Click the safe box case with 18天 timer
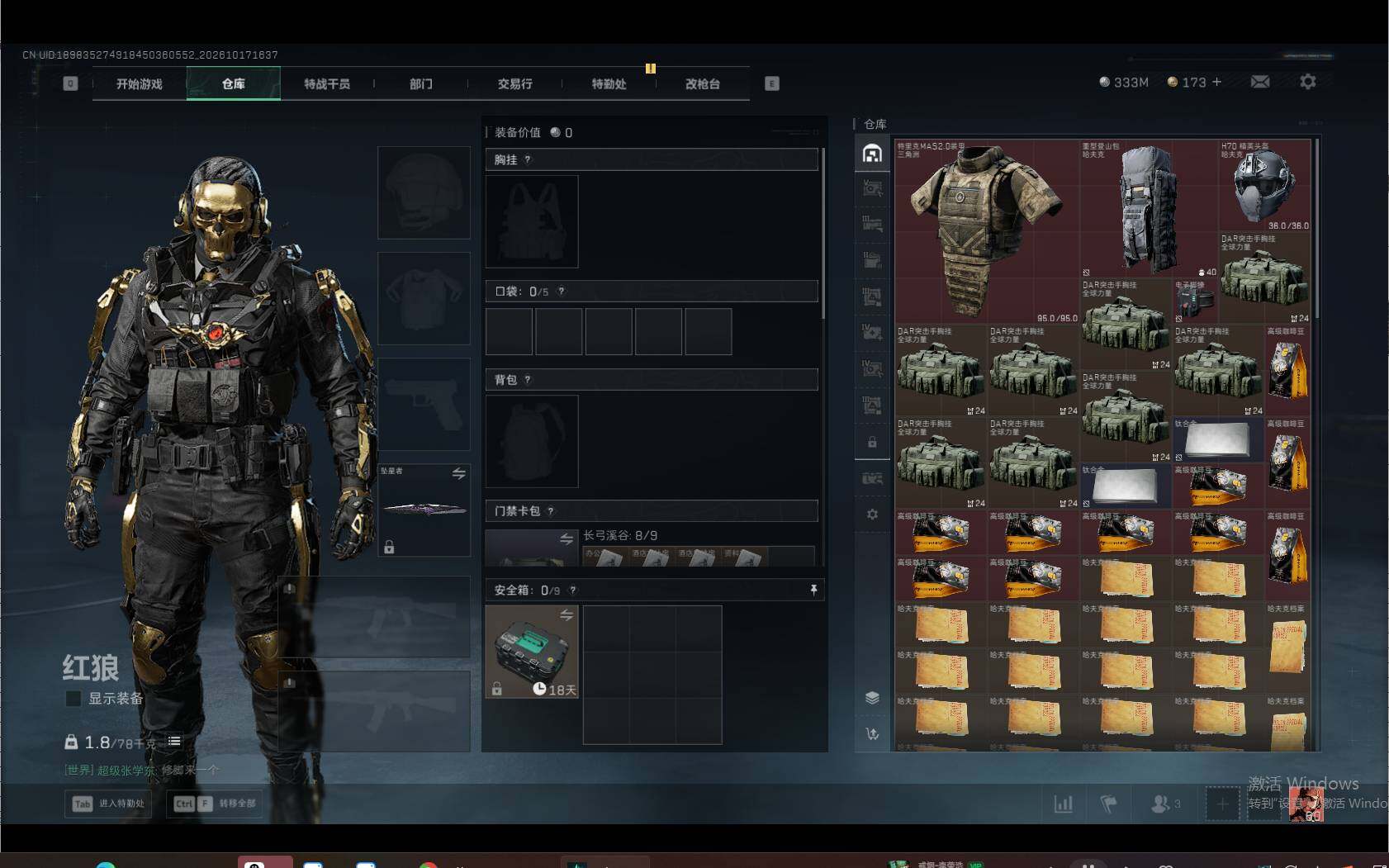This screenshot has width=1389, height=868. [532, 652]
